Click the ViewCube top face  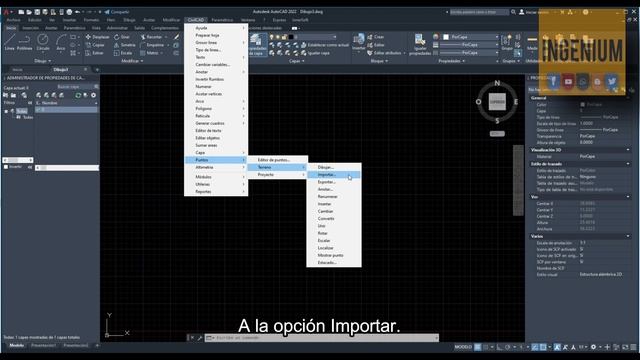(x=497, y=102)
